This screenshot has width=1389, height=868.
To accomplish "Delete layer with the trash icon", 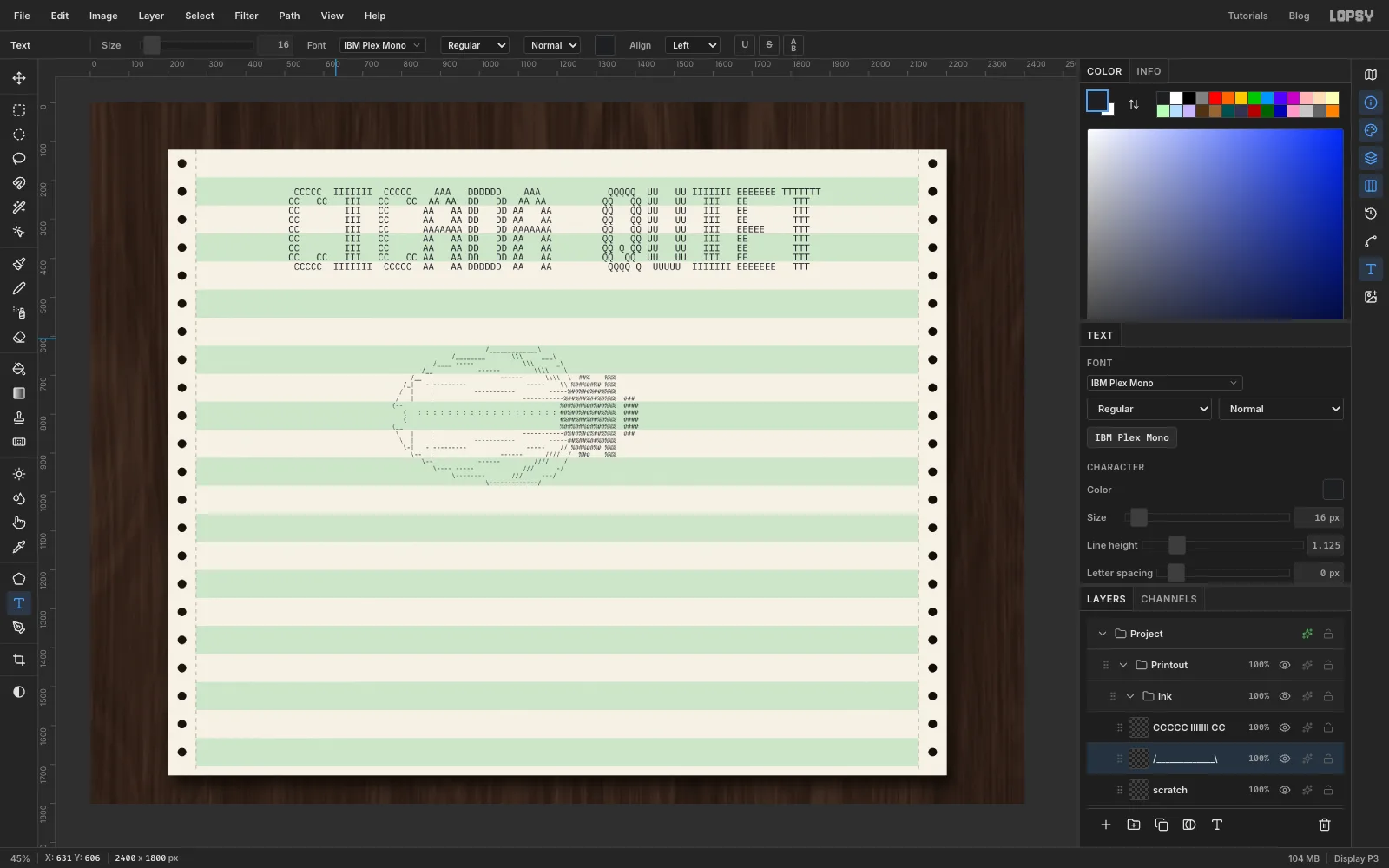I will click(1325, 825).
